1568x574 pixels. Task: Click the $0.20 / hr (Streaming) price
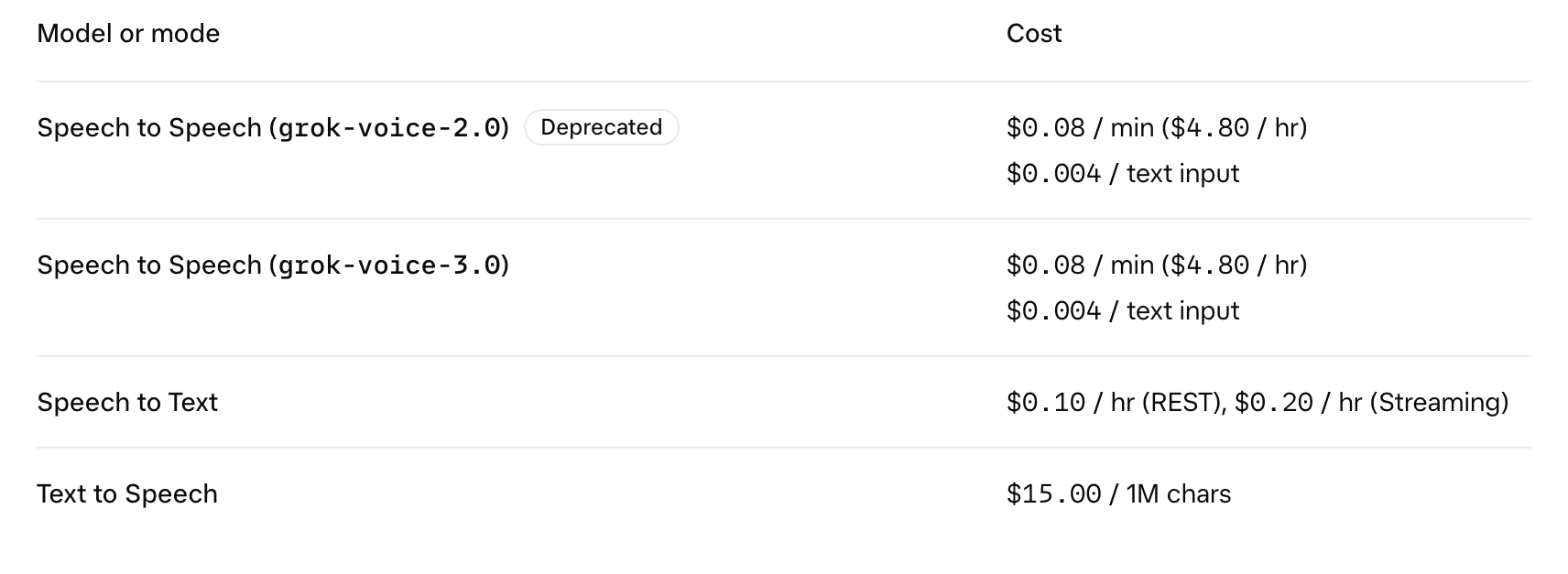coord(1372,402)
